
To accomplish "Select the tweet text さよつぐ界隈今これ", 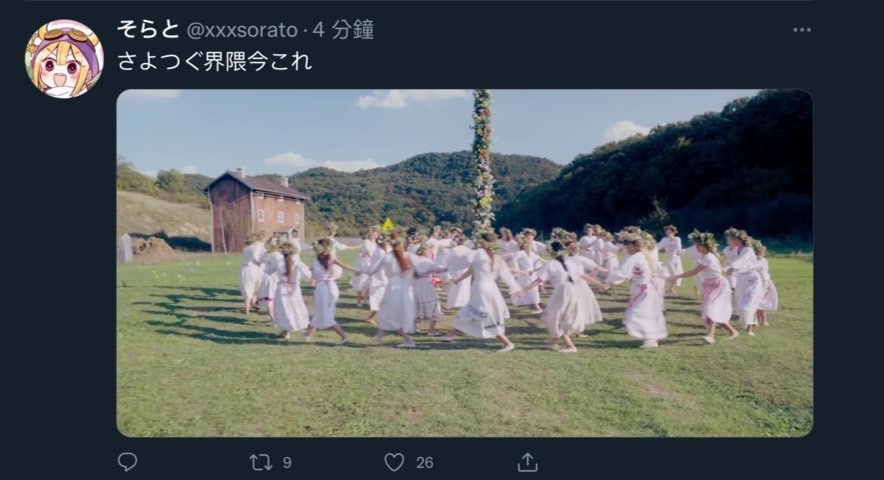I will tap(215, 61).
